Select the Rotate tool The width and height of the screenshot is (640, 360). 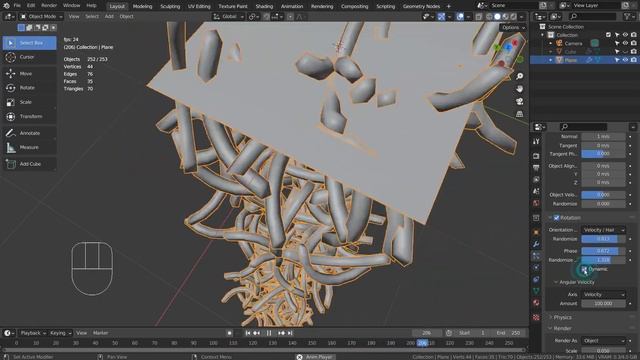29,88
